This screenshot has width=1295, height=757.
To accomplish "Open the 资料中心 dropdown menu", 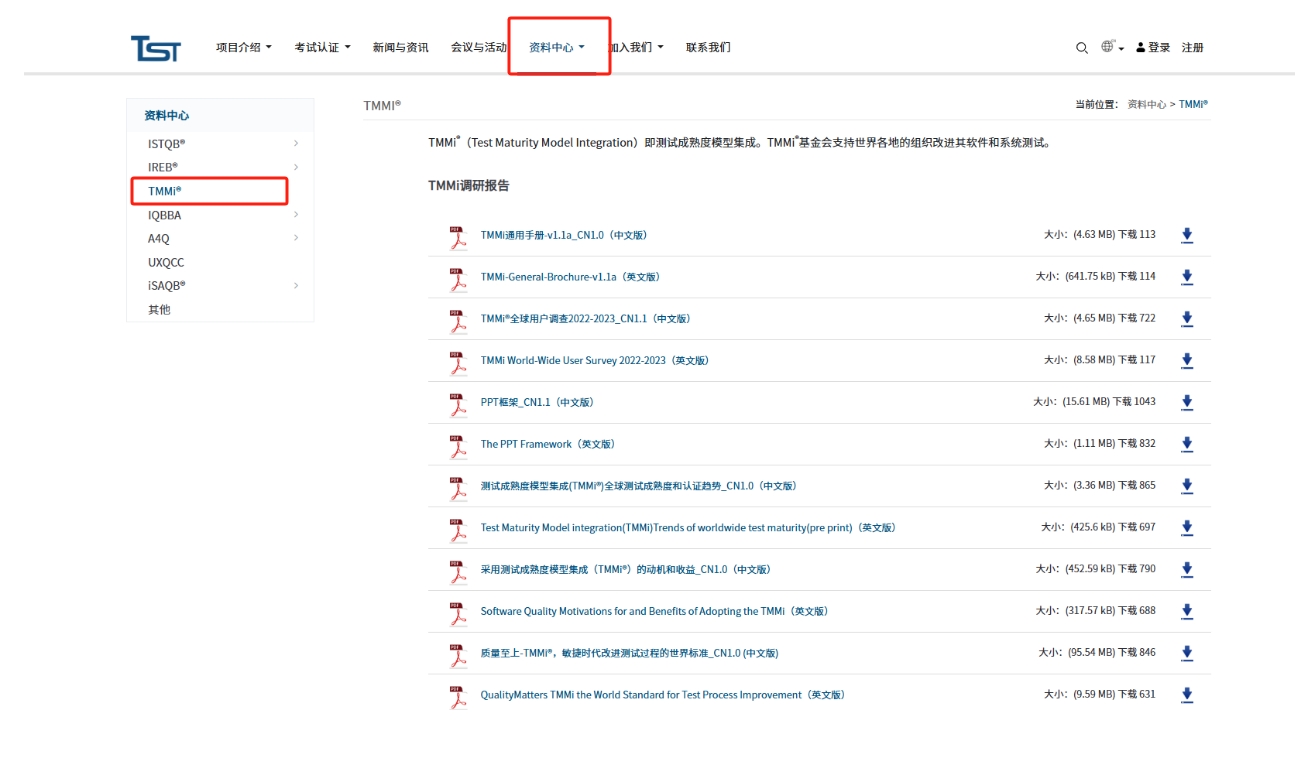I will (557, 47).
